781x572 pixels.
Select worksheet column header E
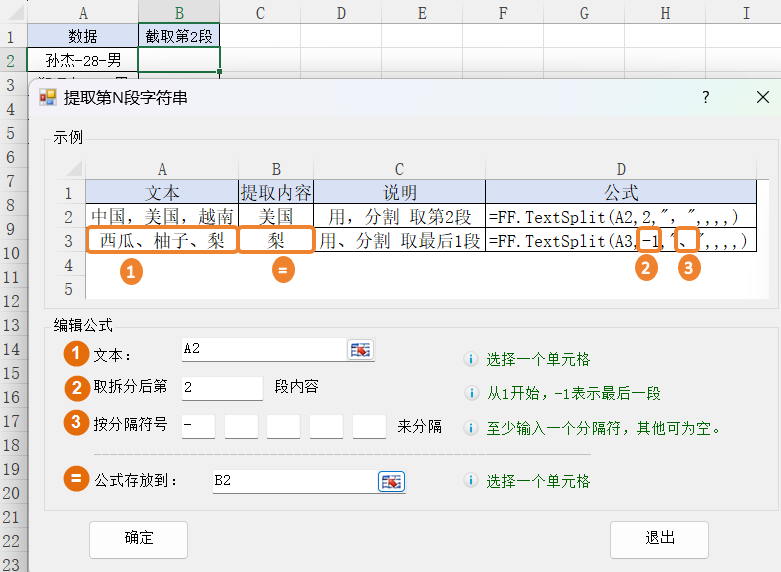422,12
